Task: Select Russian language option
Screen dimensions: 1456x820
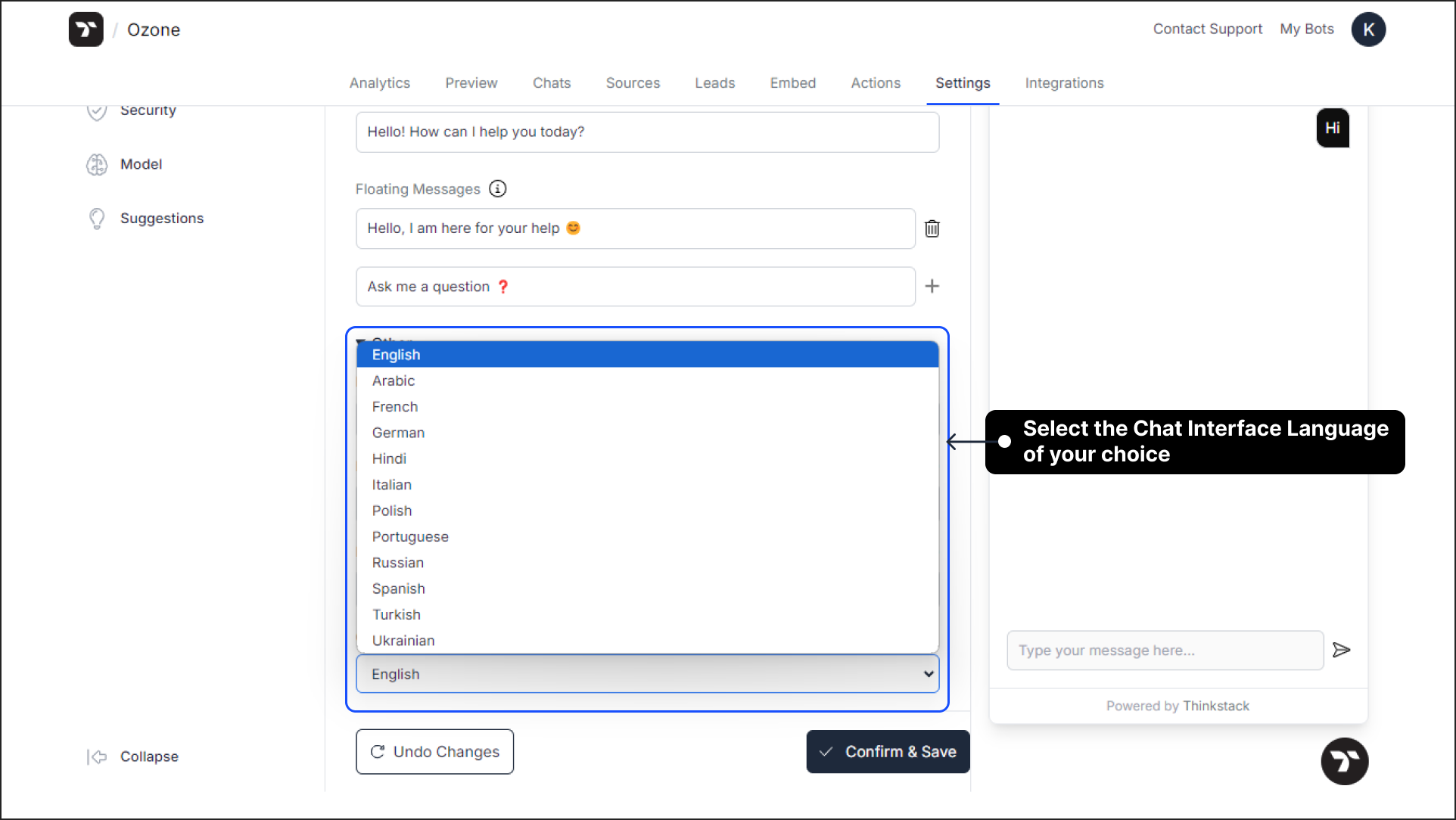Action: (x=648, y=563)
